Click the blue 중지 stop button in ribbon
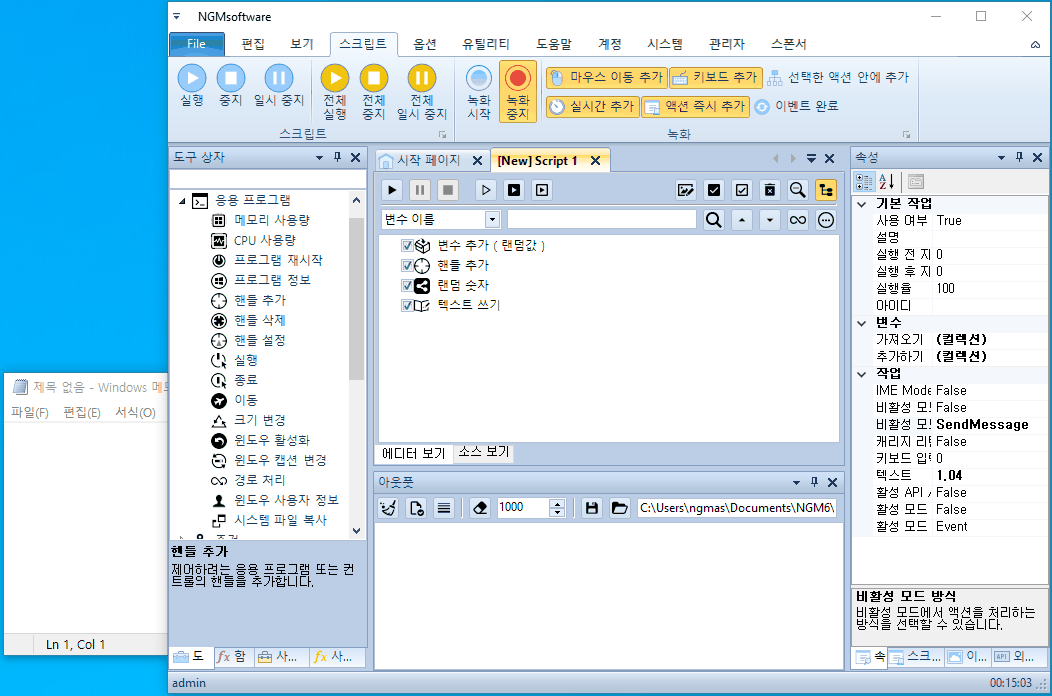The height and width of the screenshot is (696, 1052). (x=231, y=85)
